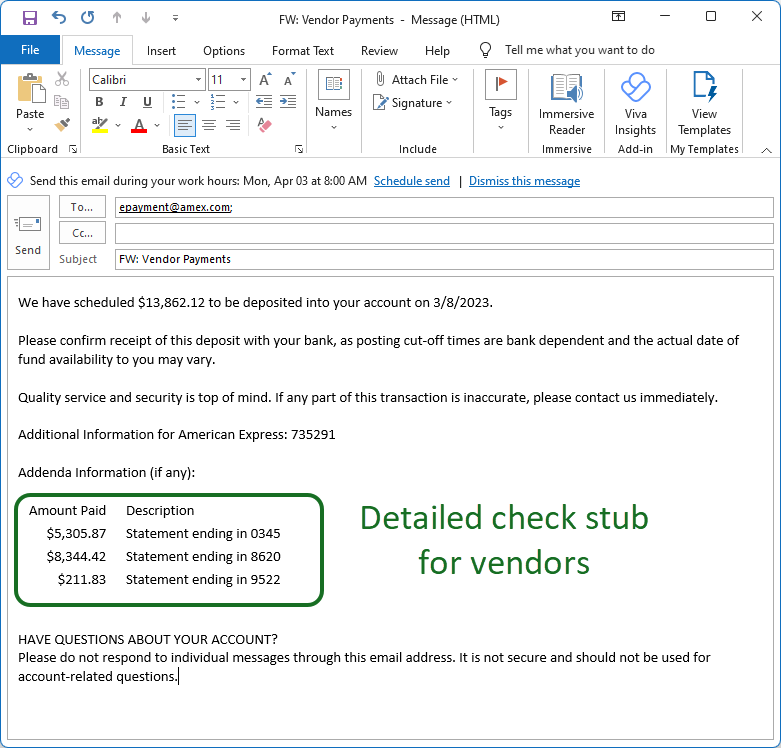Open Signature menu

[412, 103]
